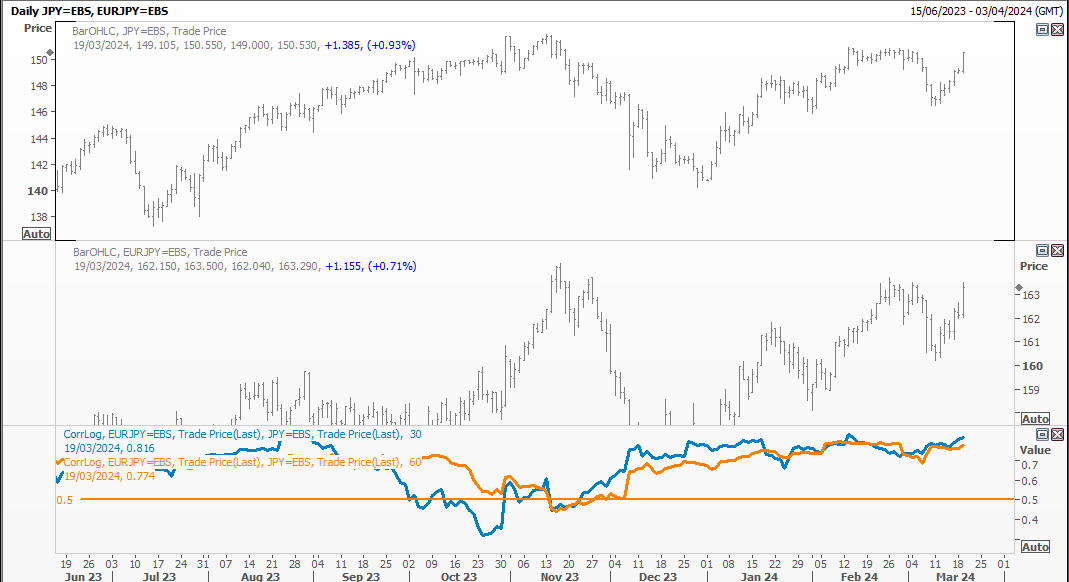Close the CorrLog correlation pane
This screenshot has width=1069, height=582.
[x=1057, y=434]
